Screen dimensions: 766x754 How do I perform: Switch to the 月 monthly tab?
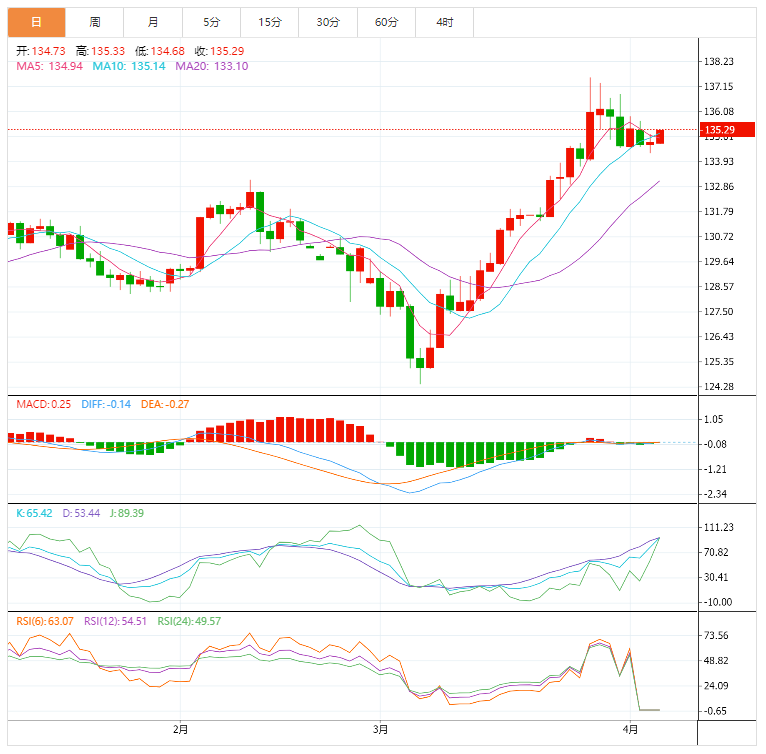(153, 22)
